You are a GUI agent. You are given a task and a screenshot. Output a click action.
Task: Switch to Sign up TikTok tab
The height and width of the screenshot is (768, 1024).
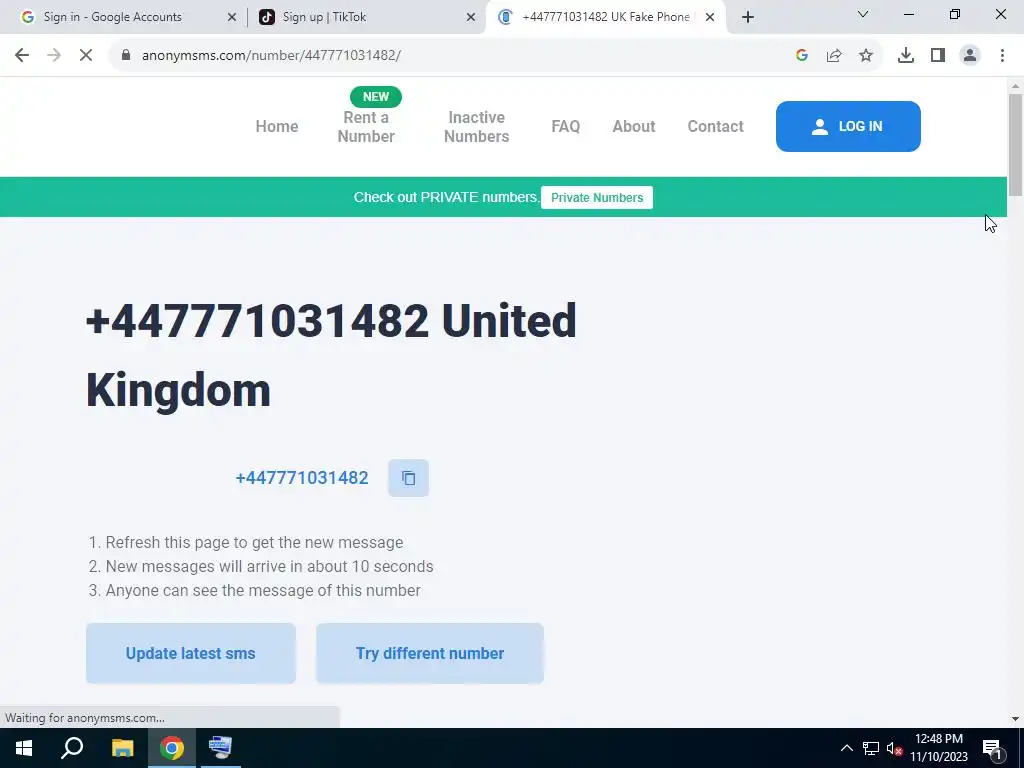[x=366, y=17]
